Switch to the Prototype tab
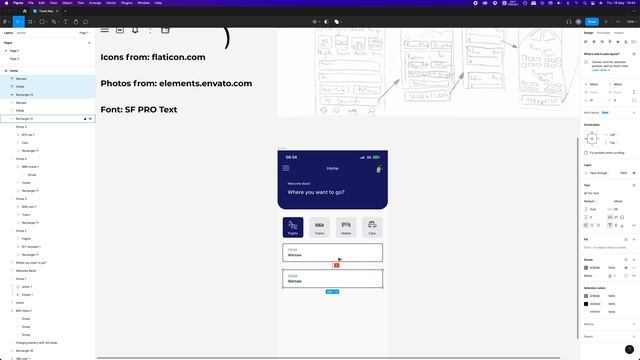This screenshot has height=360, width=640. coord(603,33)
